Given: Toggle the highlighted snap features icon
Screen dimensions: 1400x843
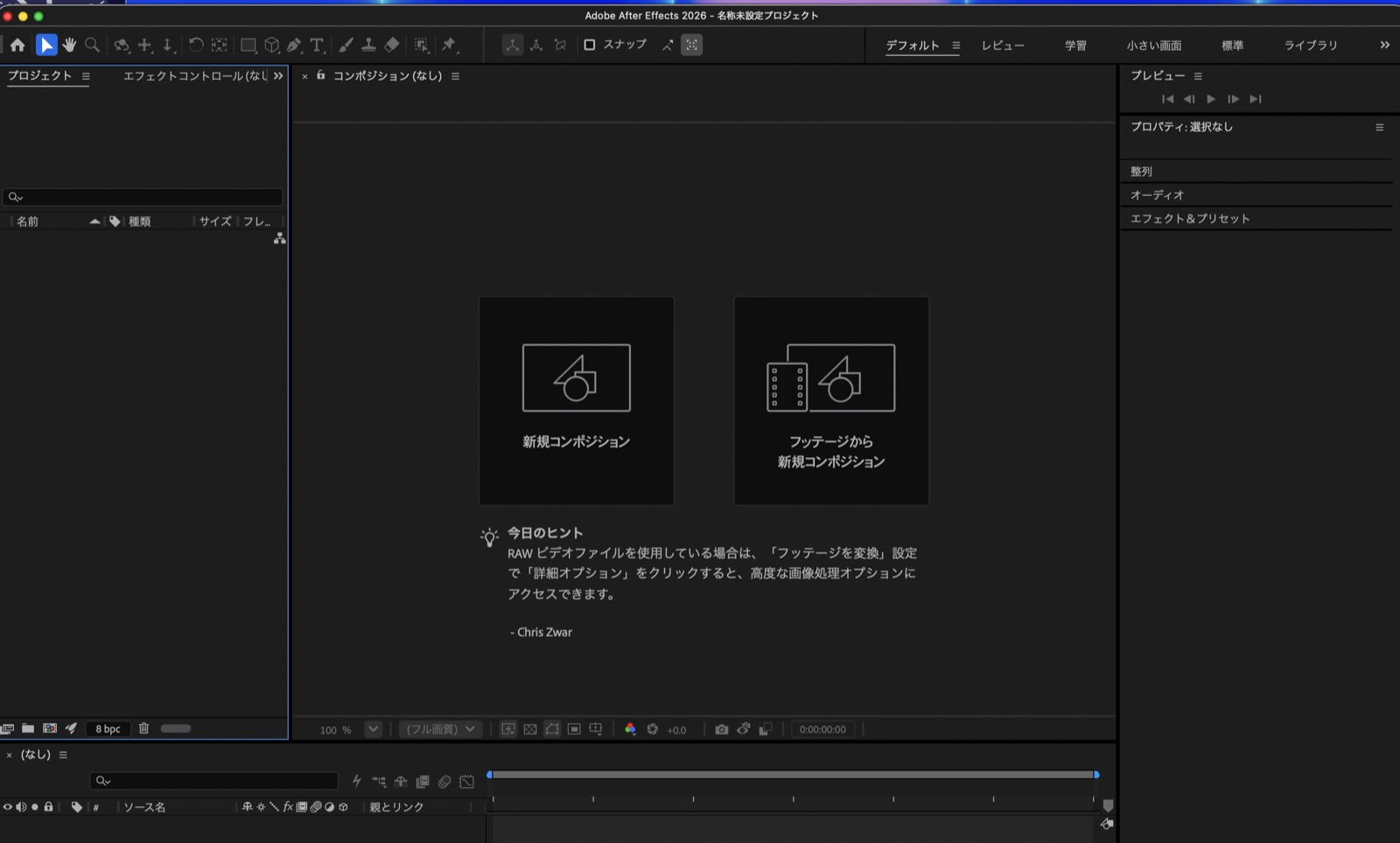Looking at the screenshot, I should click(692, 45).
